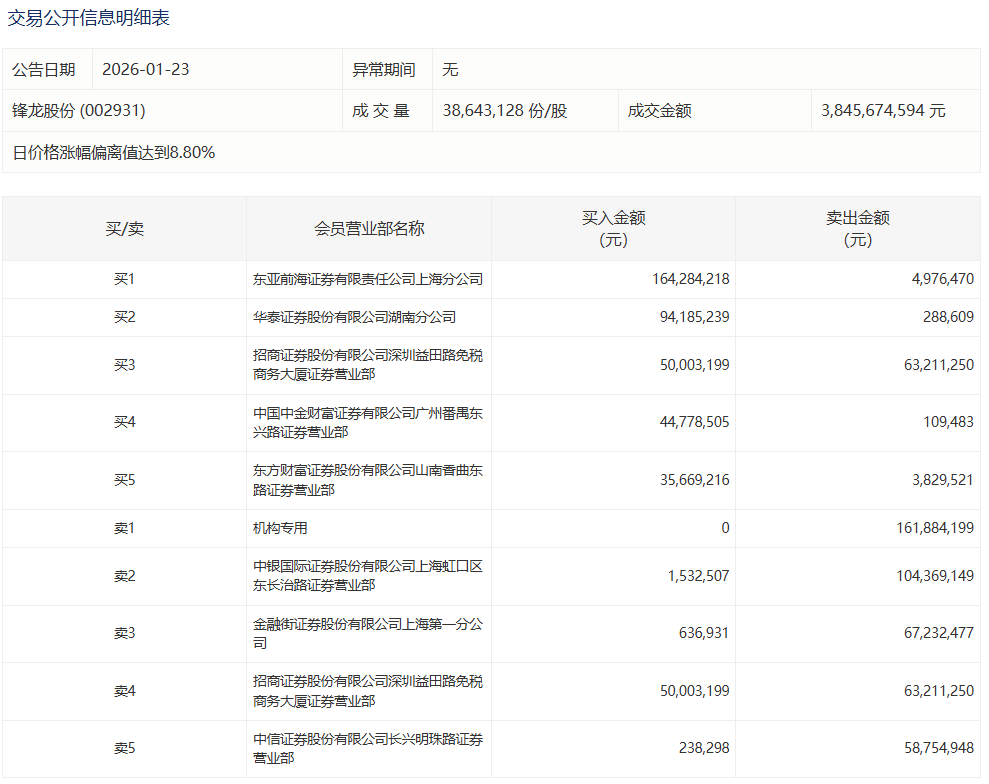Open 东亚前海证券有限责任公司上海分公司 entry
The image size is (989, 784).
[368, 280]
